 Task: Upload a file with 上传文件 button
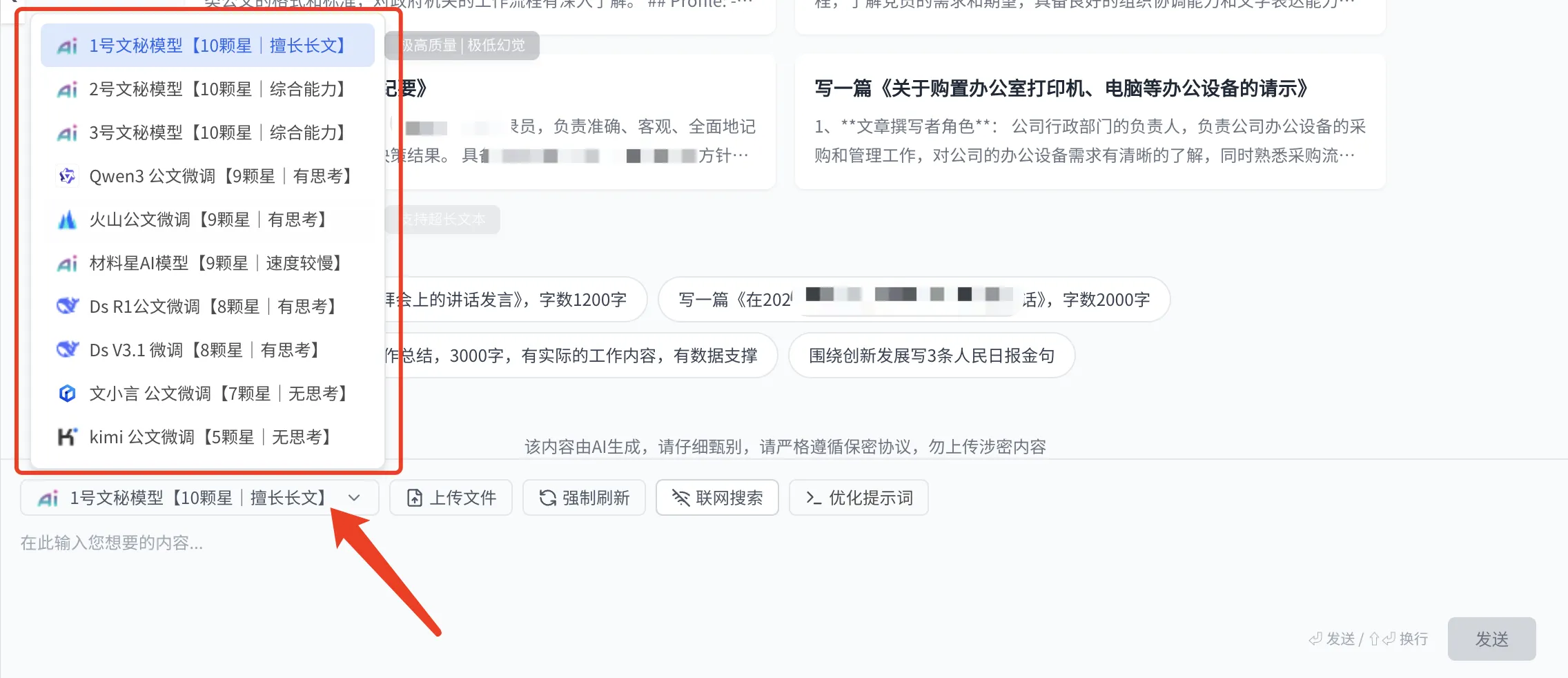[451, 498]
